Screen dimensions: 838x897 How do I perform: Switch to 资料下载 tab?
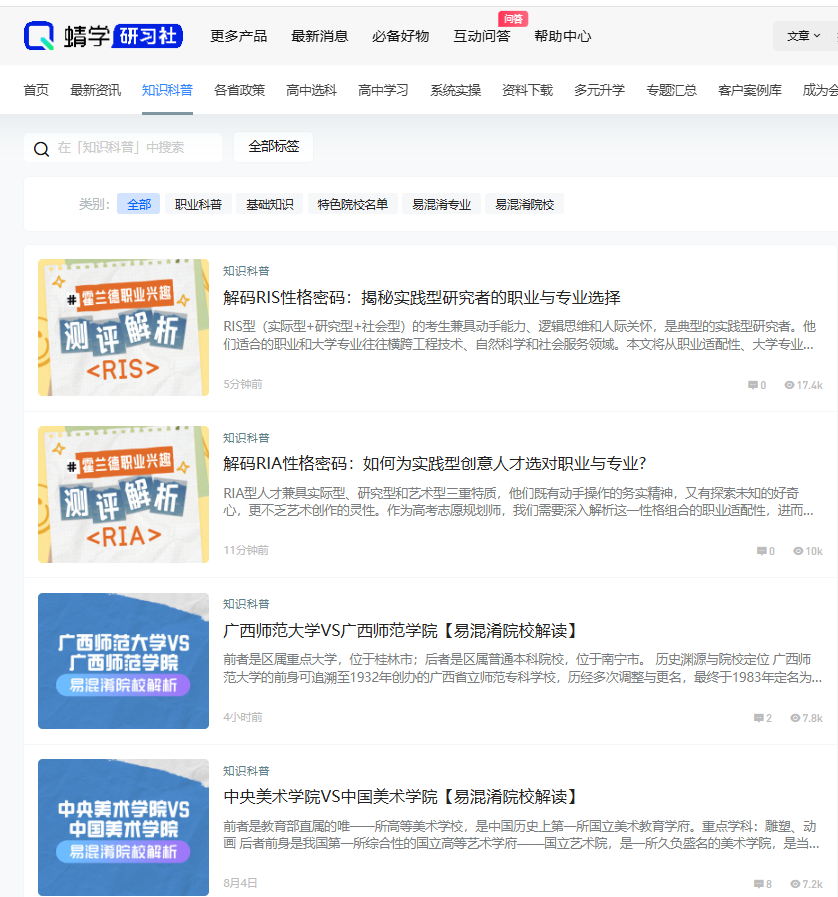click(x=527, y=90)
